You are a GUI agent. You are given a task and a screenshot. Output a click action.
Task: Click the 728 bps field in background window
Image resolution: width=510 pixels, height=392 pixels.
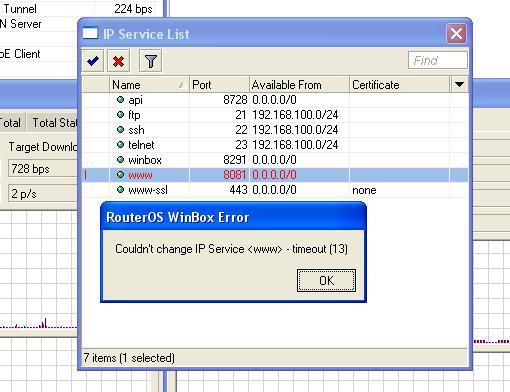(43, 168)
